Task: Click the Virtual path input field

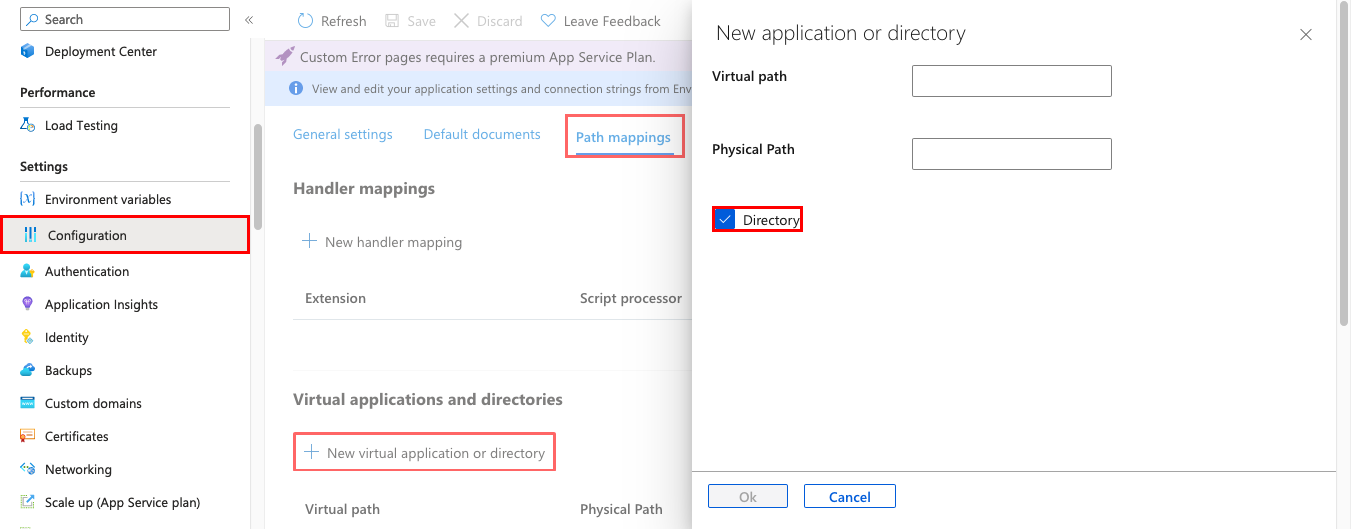Action: [x=1011, y=81]
